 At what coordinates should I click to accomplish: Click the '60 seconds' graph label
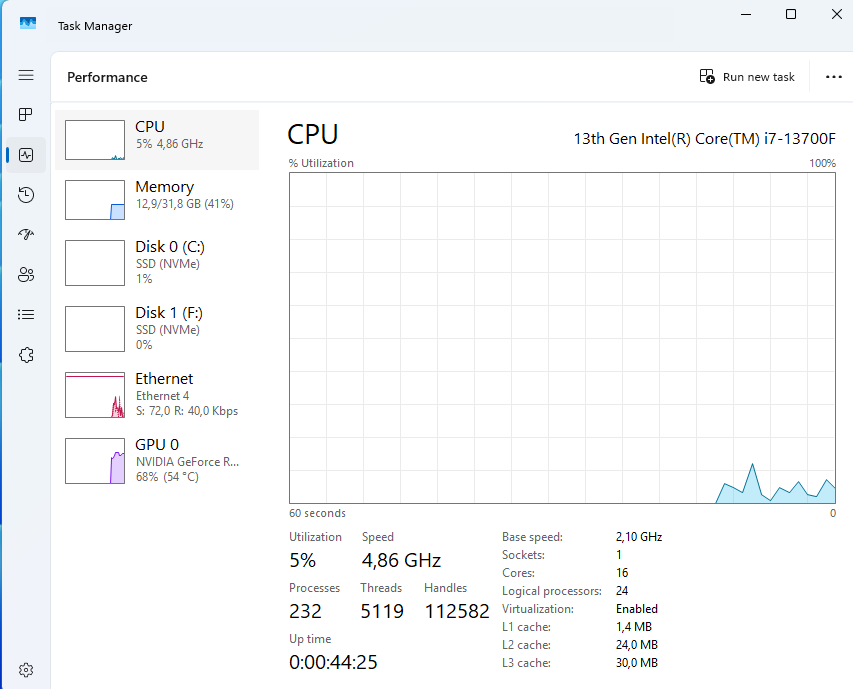click(317, 513)
